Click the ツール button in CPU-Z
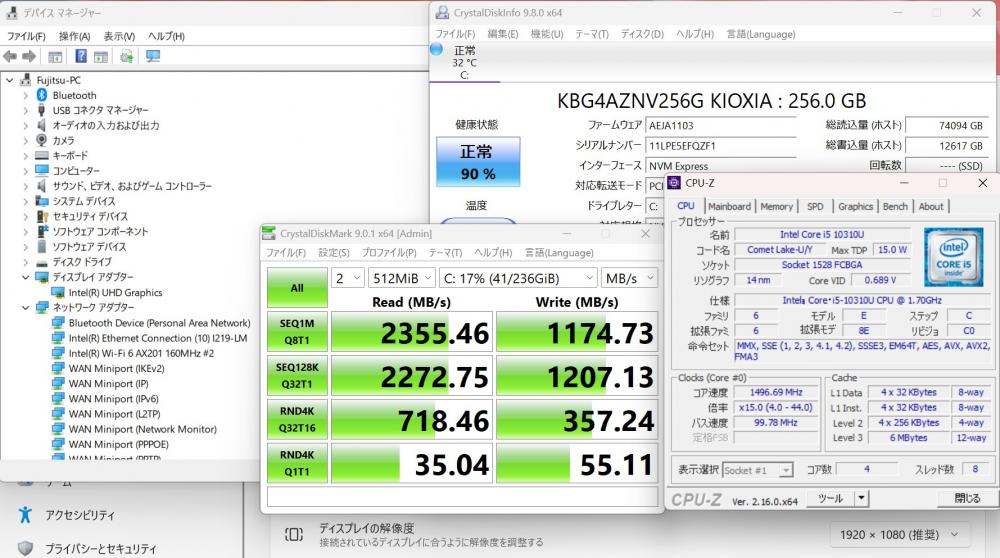 [830, 498]
